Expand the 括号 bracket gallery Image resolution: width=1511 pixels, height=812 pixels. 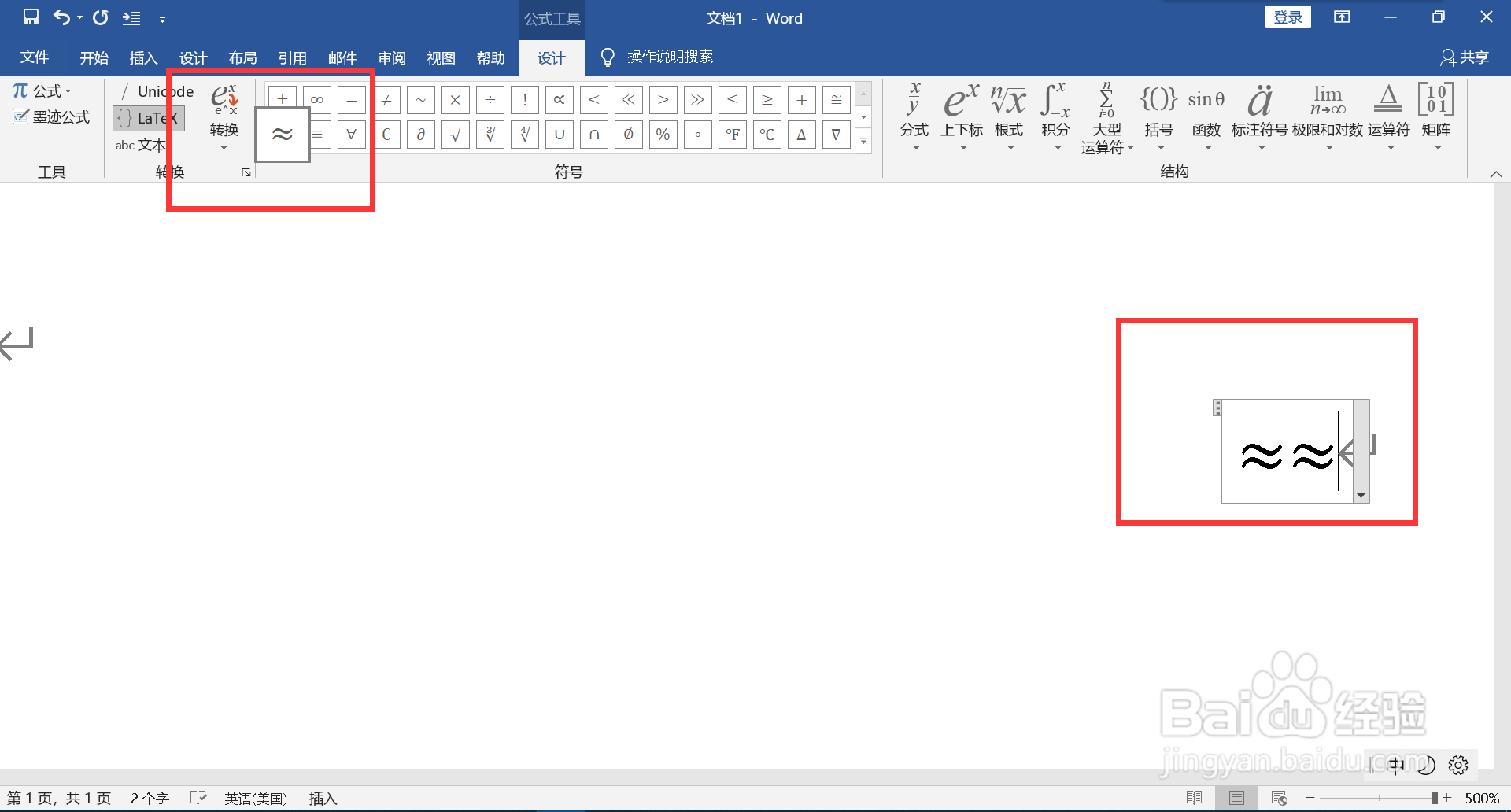tap(1158, 116)
